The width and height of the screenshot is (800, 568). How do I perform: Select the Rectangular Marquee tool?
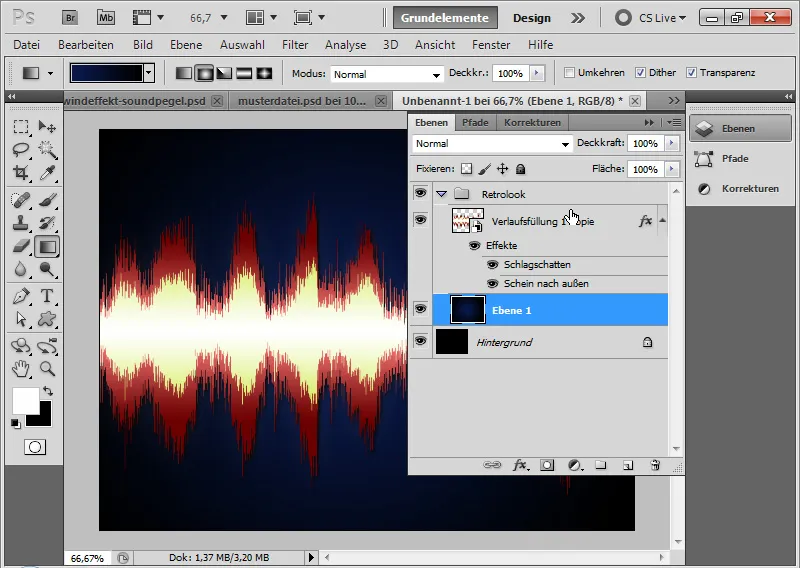click(21, 126)
